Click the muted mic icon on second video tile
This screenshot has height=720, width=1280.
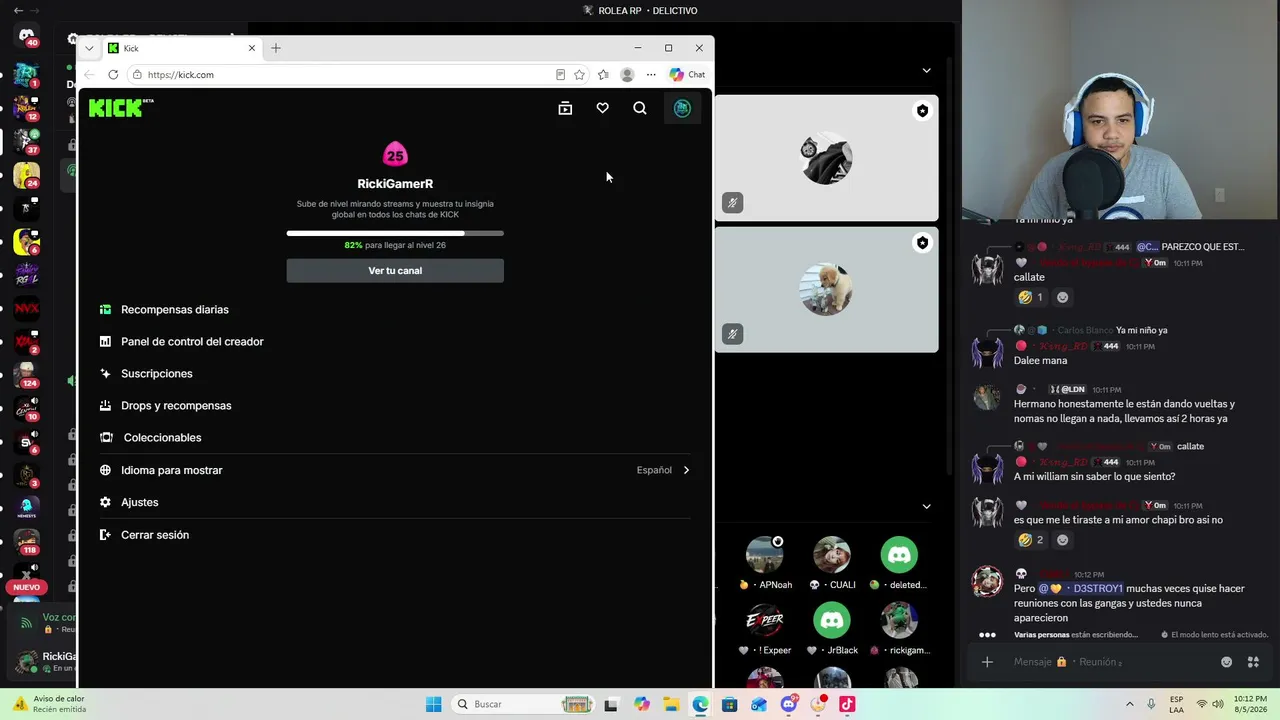732,334
